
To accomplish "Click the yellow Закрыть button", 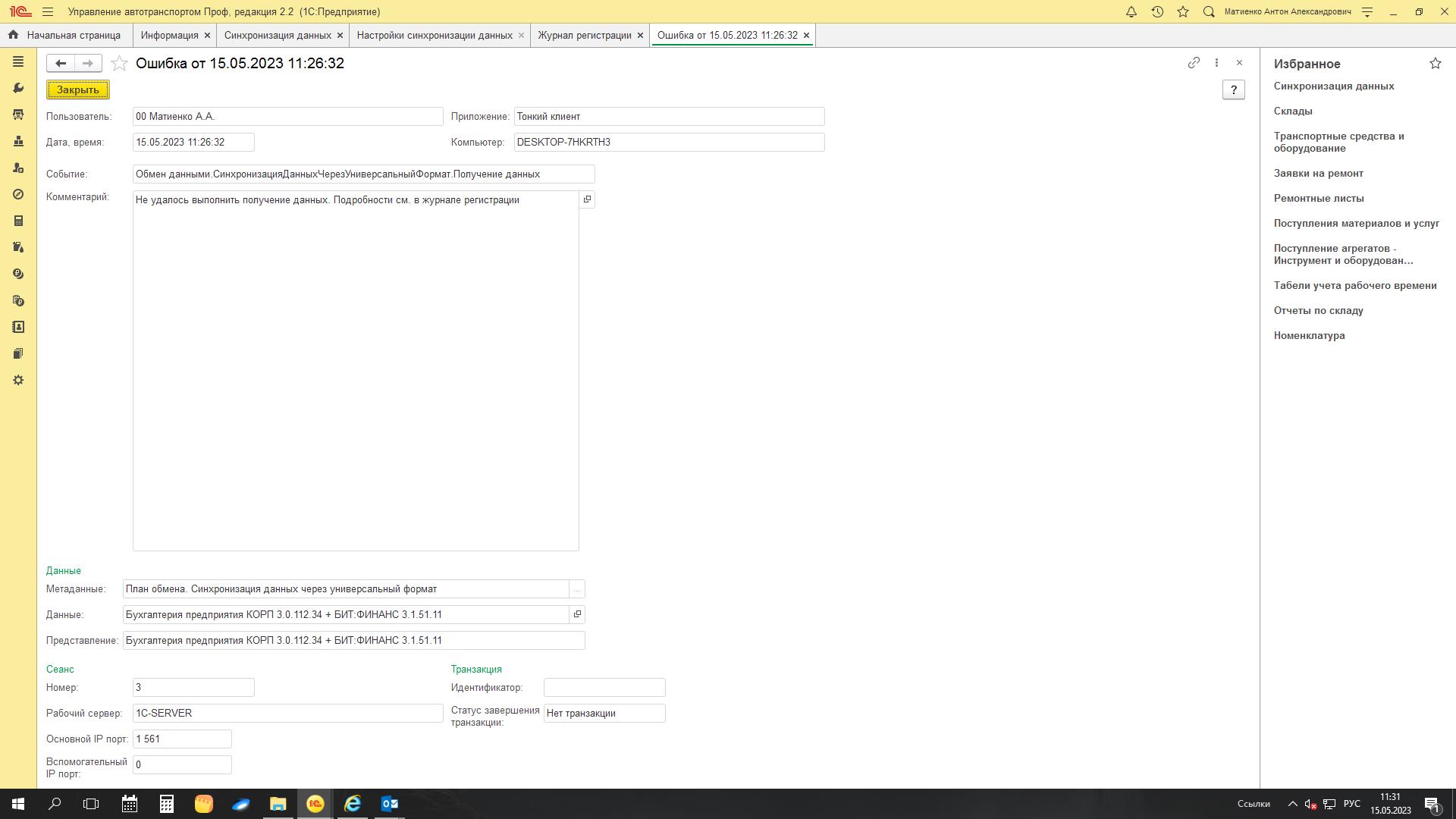I will pyautogui.click(x=78, y=90).
